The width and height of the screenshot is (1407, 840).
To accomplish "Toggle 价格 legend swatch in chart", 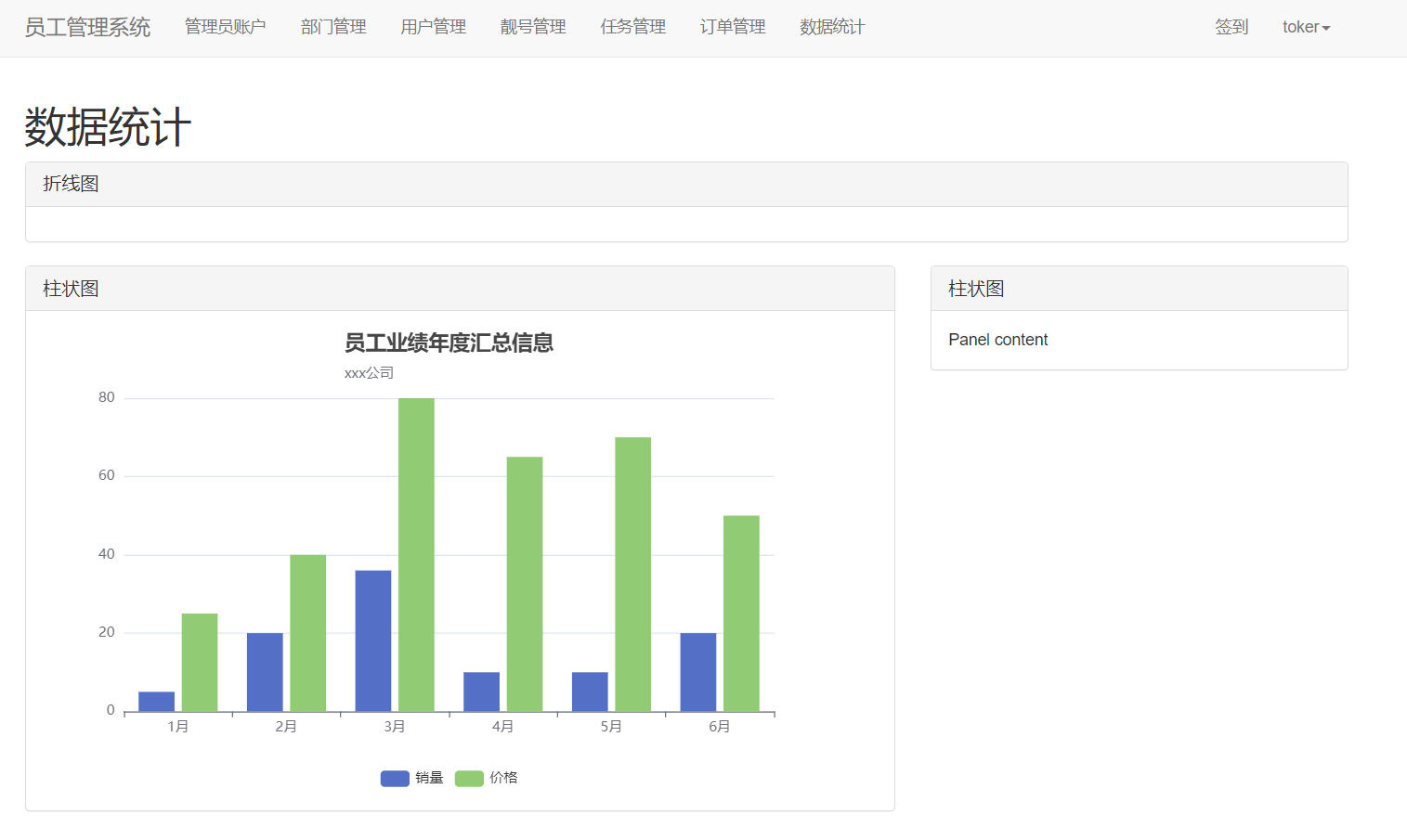I will click(x=469, y=778).
